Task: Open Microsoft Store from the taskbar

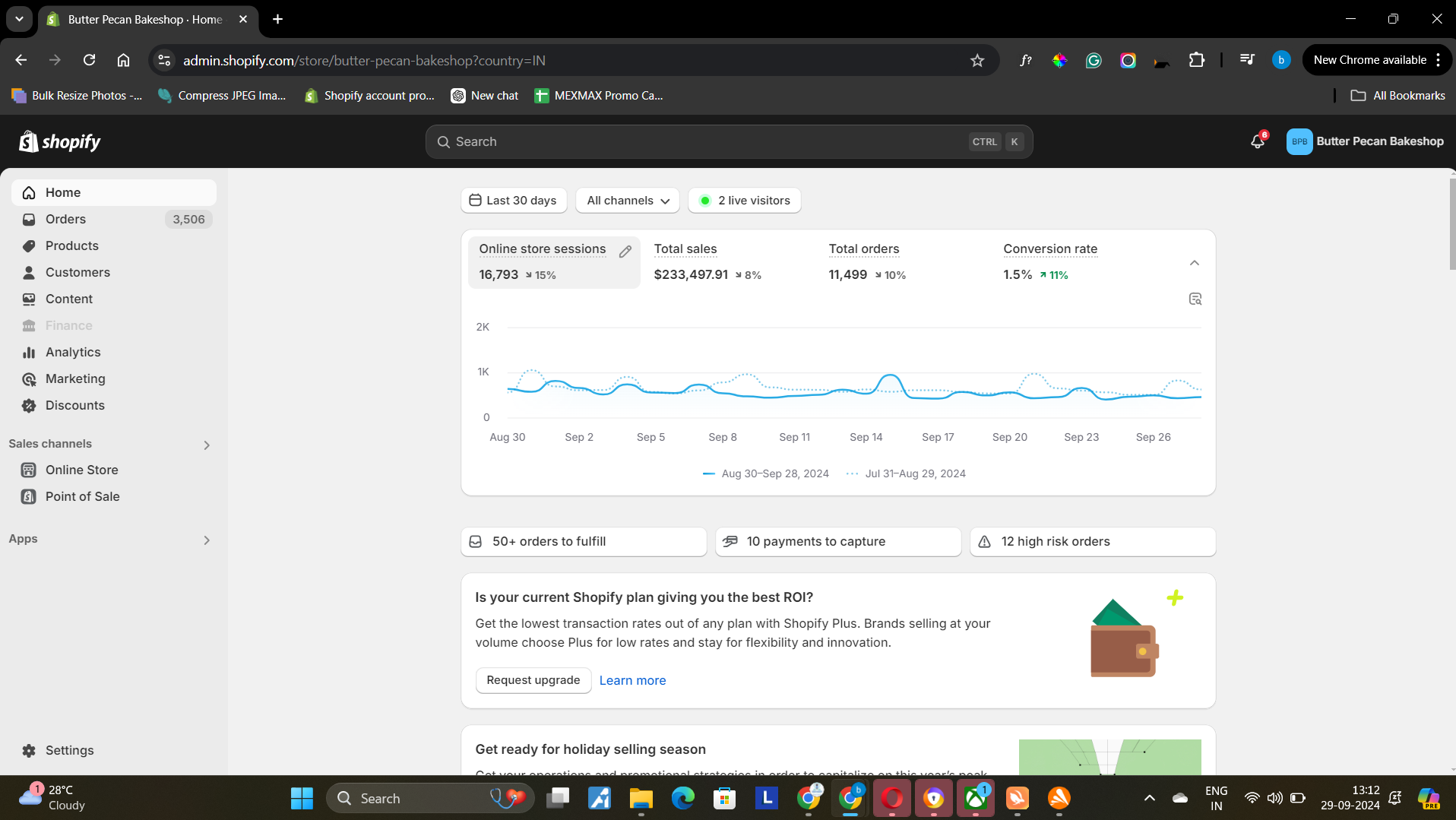Action: click(724, 798)
